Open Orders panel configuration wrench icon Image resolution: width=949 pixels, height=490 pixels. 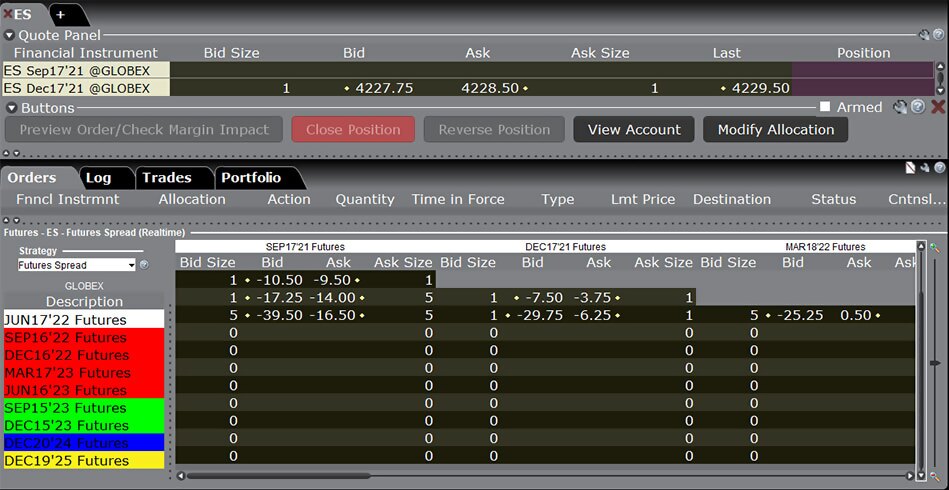(x=925, y=168)
